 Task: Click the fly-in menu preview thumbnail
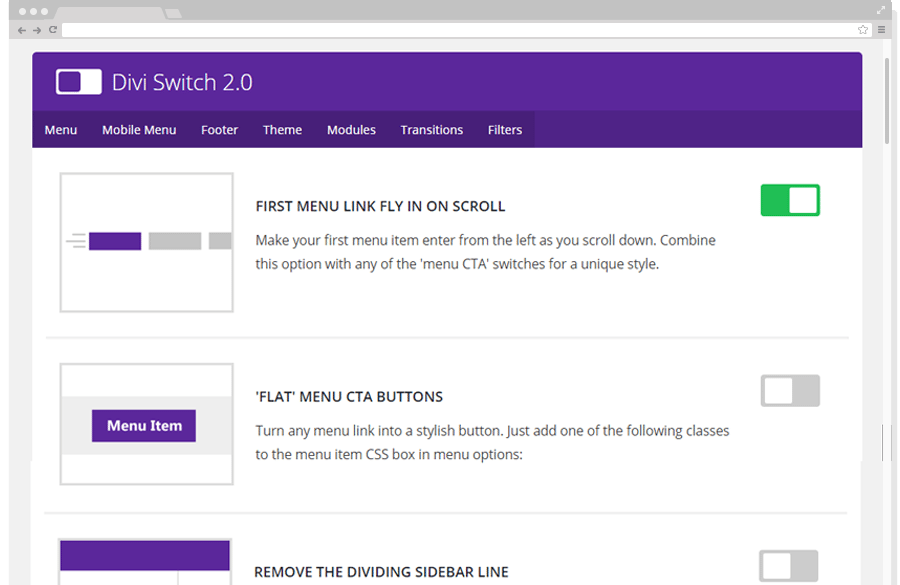click(x=146, y=242)
